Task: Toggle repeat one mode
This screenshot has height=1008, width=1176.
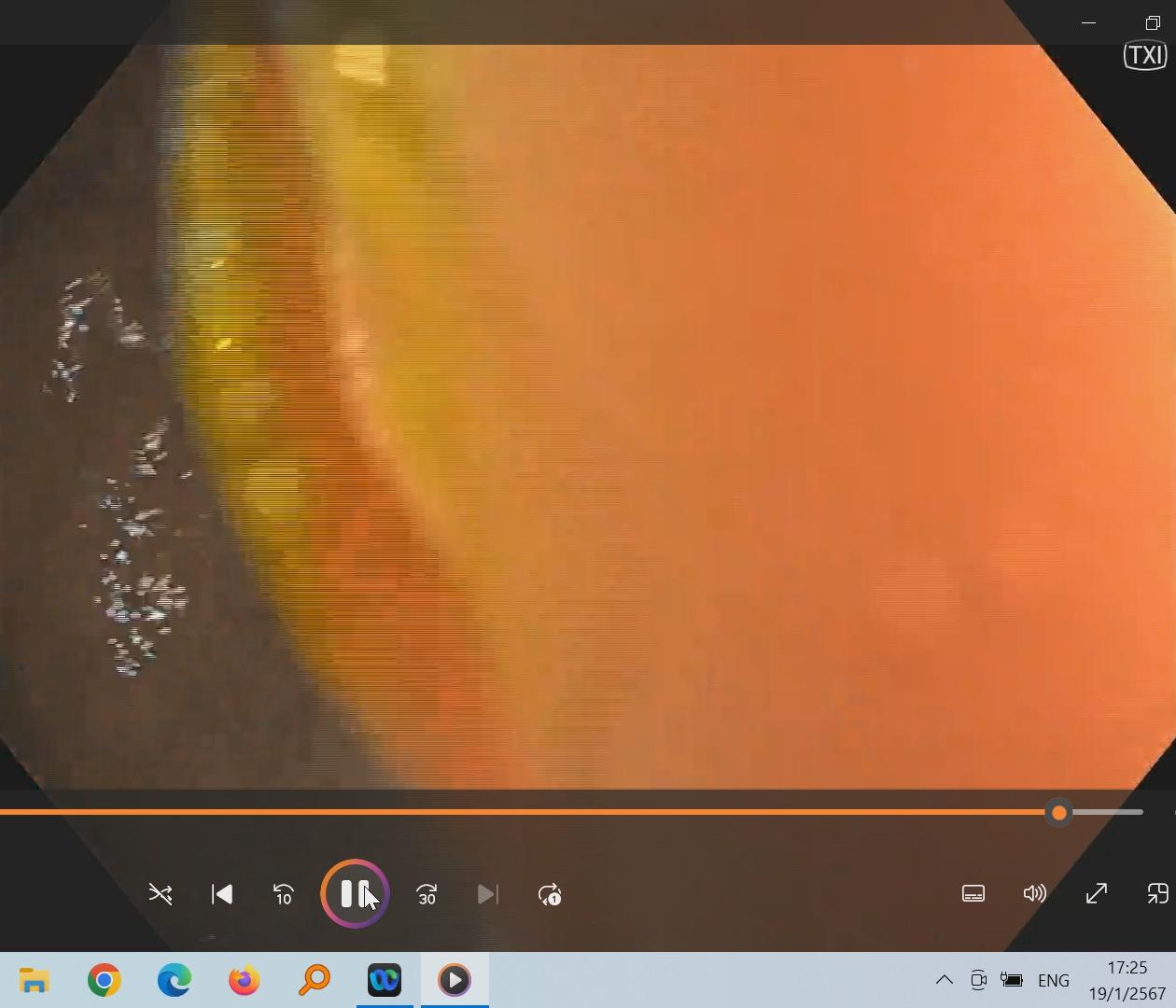Action: point(550,895)
